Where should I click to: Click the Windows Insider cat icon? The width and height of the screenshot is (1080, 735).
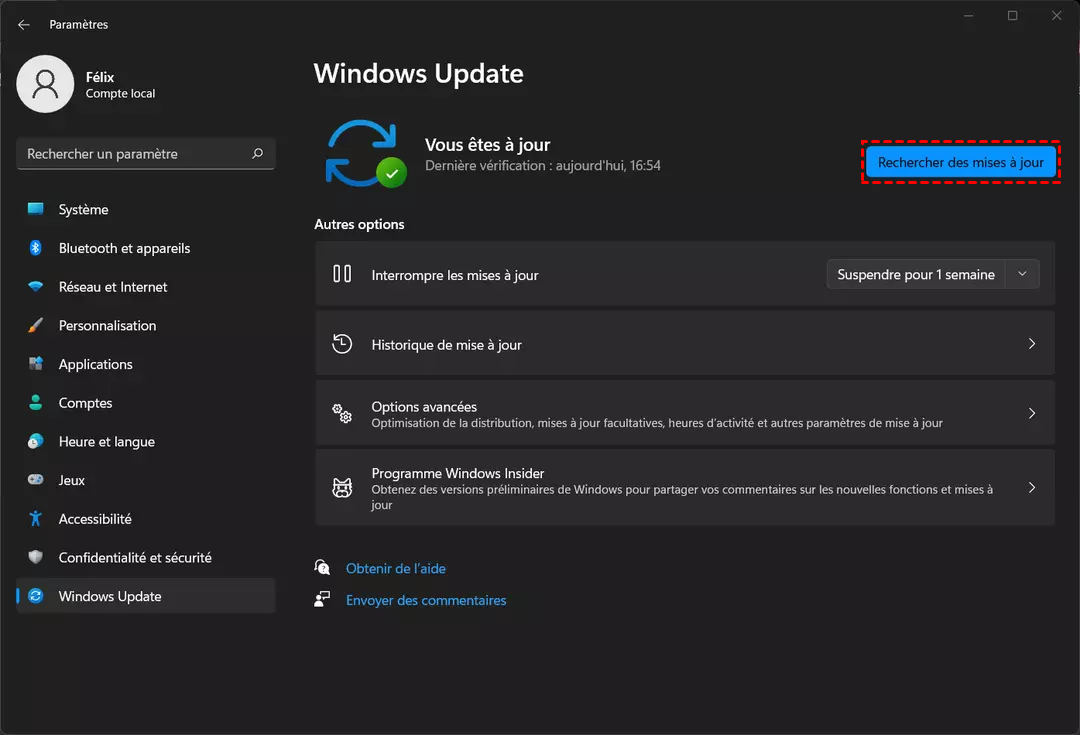342,488
